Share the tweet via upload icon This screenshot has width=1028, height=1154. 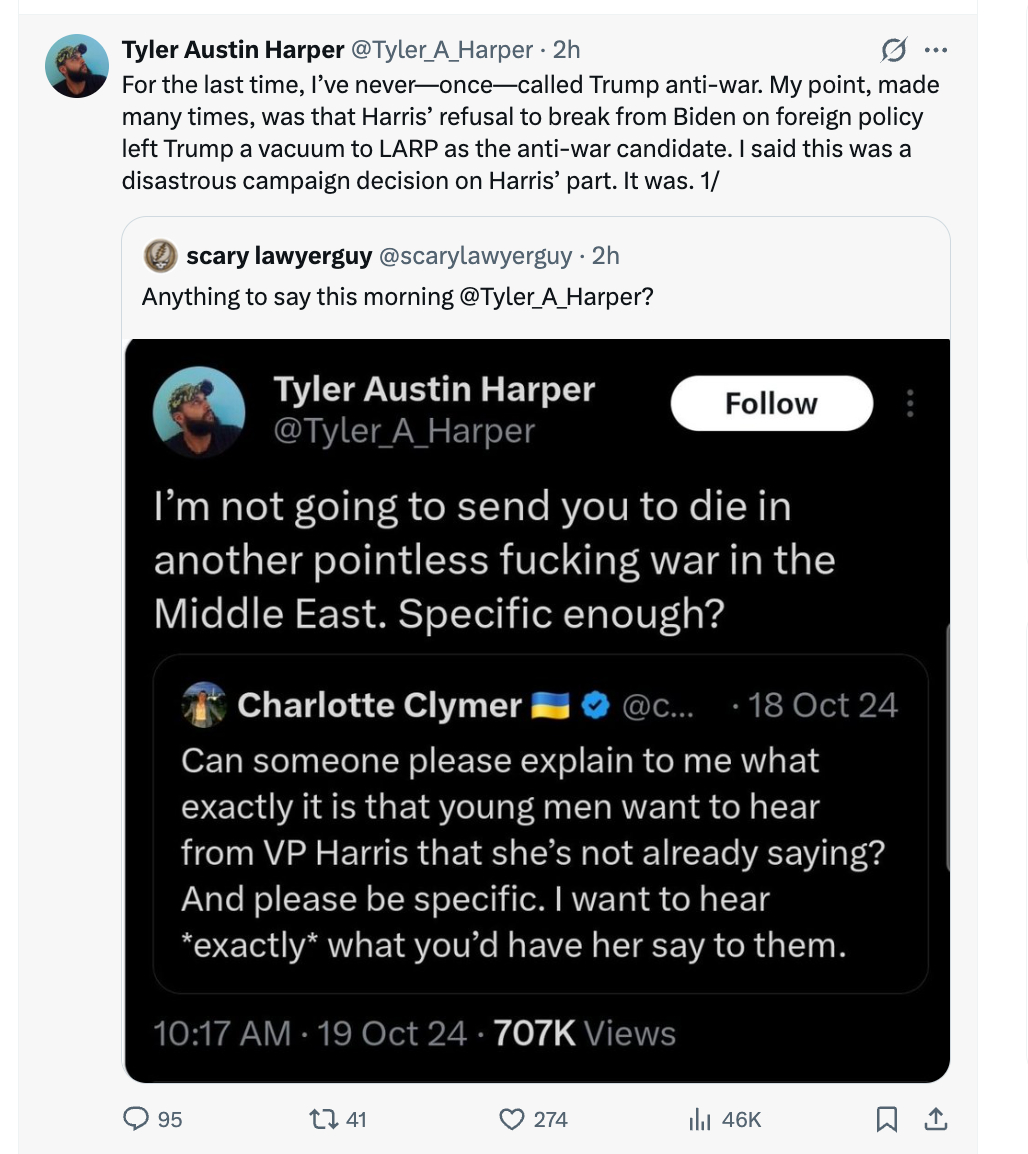(x=935, y=1119)
